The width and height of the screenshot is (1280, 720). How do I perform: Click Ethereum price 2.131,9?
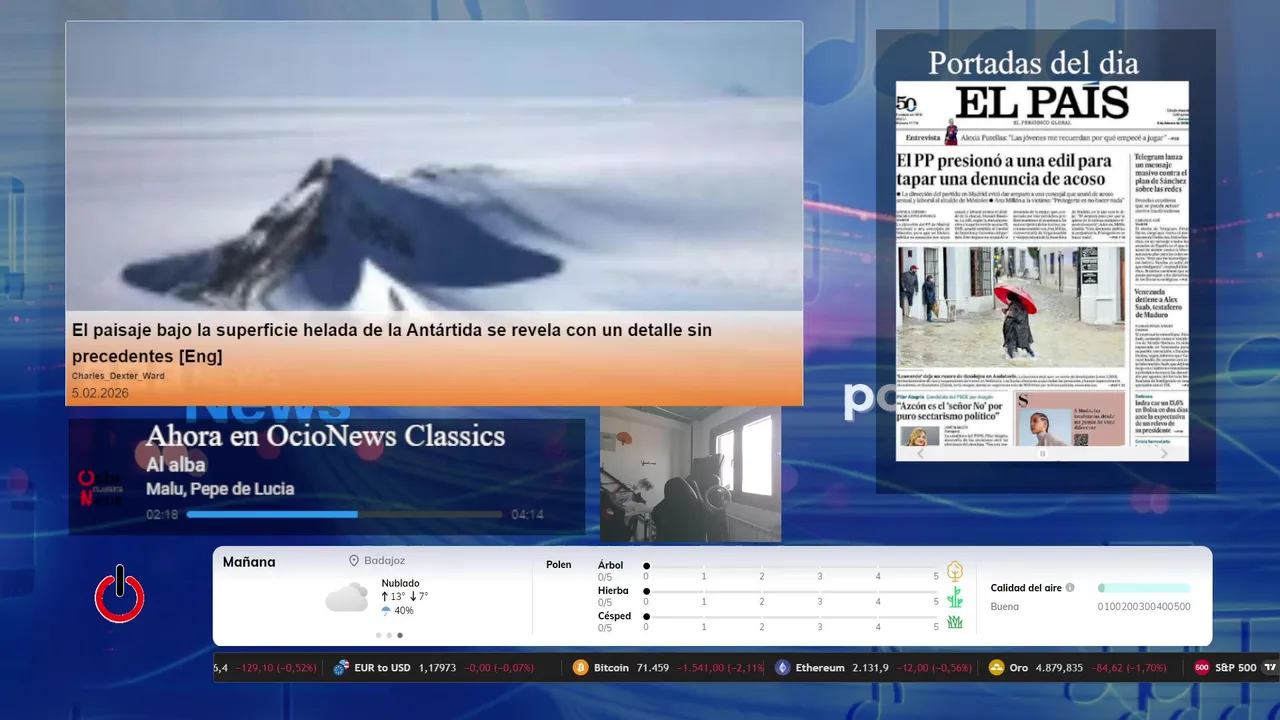870,668
